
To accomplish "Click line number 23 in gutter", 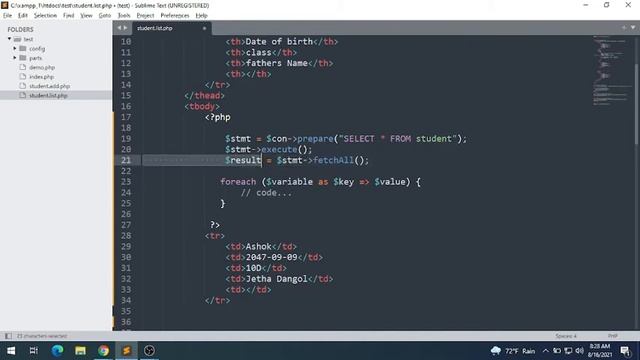I will coord(126,182).
